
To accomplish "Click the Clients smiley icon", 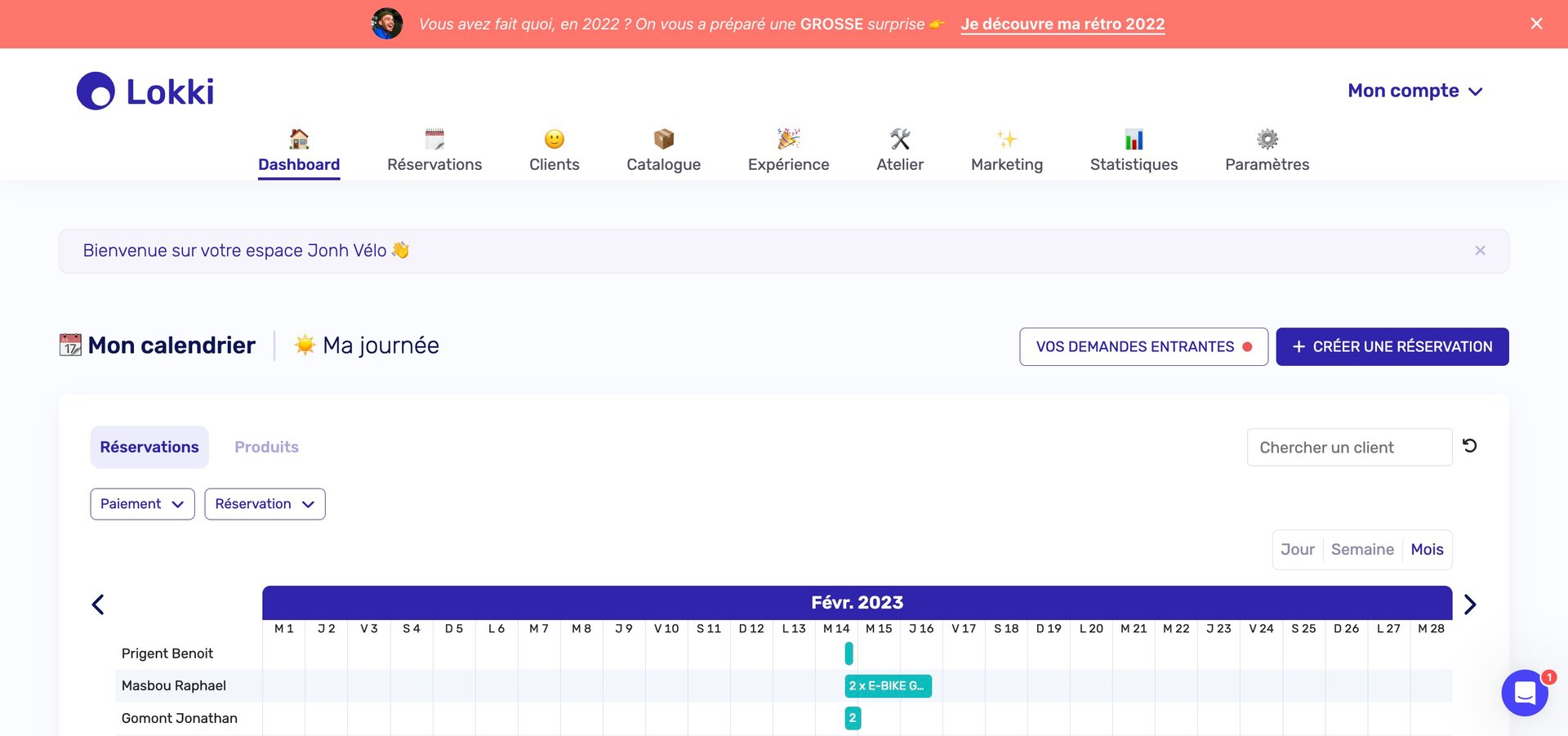I will [x=555, y=139].
